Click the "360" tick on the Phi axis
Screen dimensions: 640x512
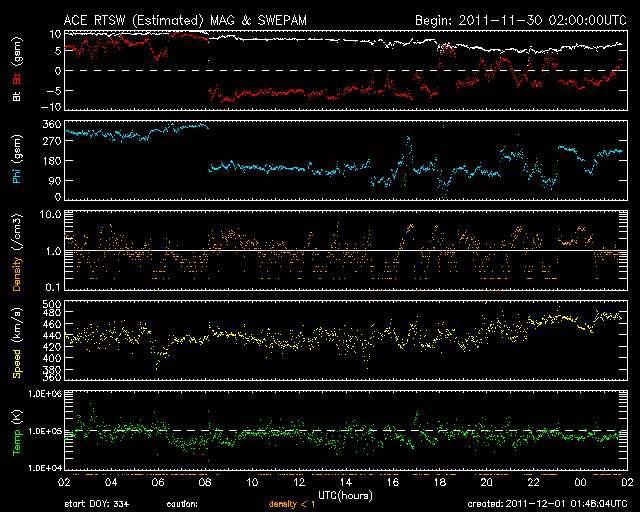(x=52, y=124)
